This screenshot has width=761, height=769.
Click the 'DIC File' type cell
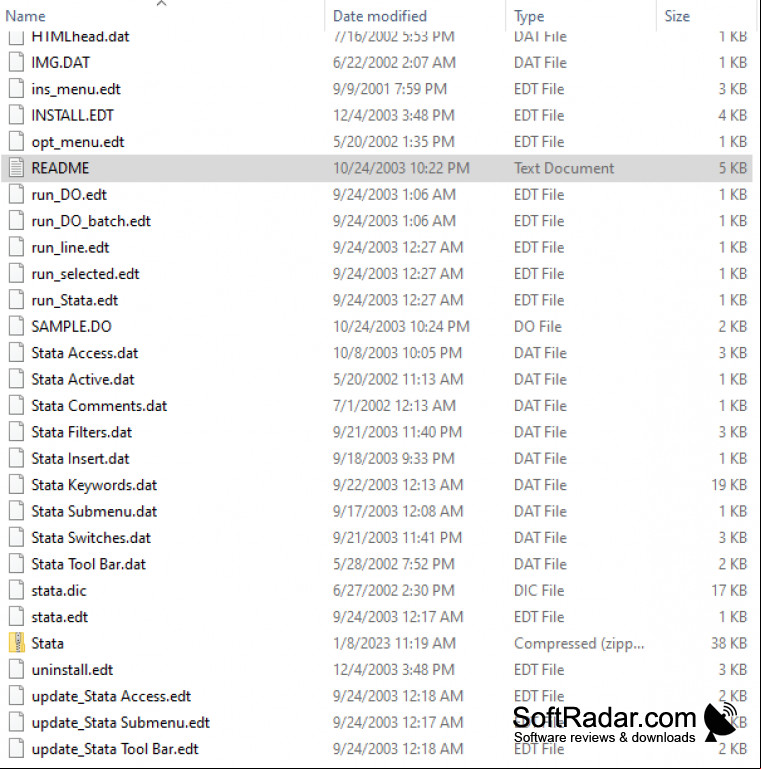tap(539, 590)
